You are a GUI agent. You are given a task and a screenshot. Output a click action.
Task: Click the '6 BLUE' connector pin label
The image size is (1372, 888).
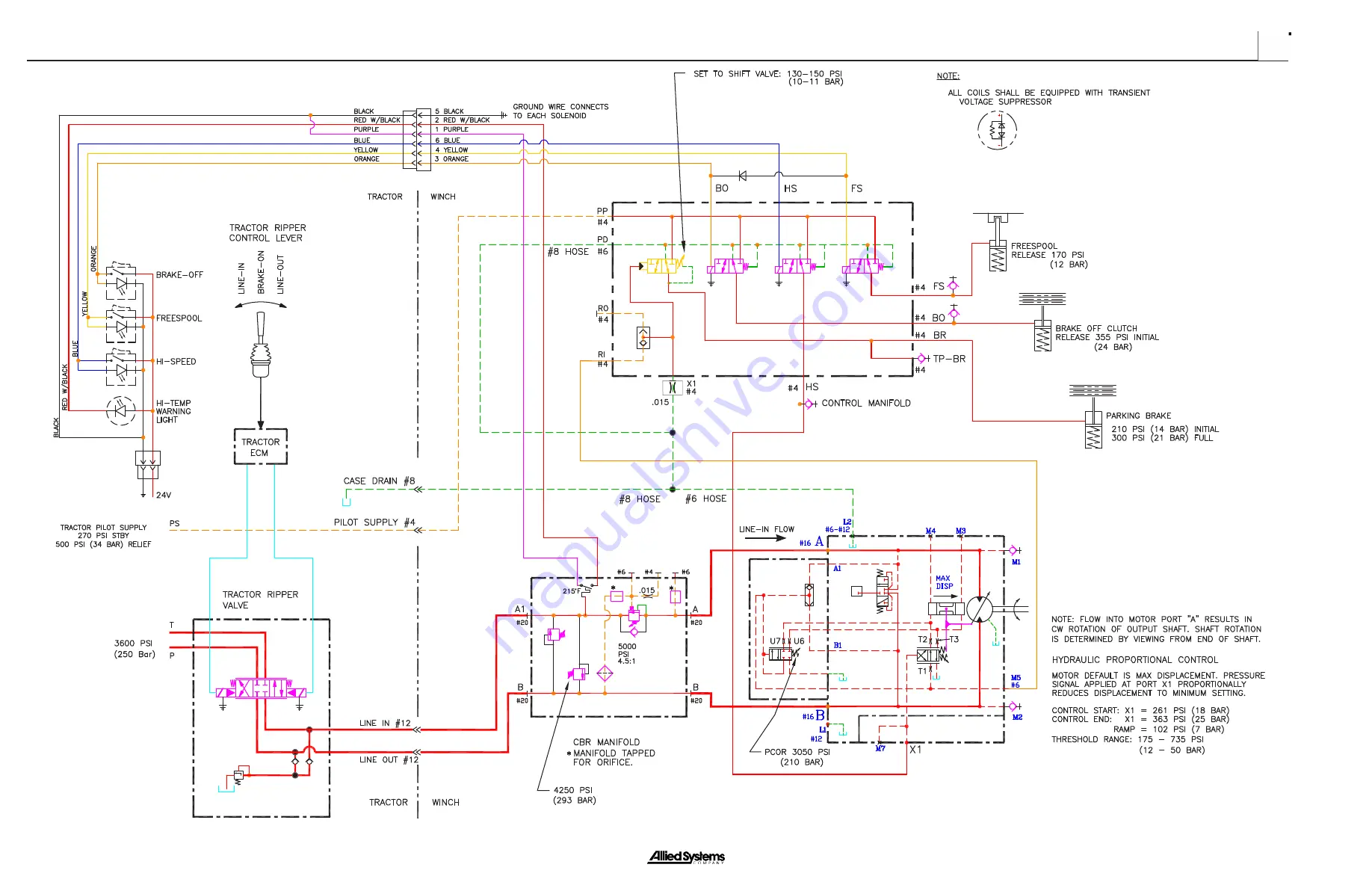pos(448,141)
